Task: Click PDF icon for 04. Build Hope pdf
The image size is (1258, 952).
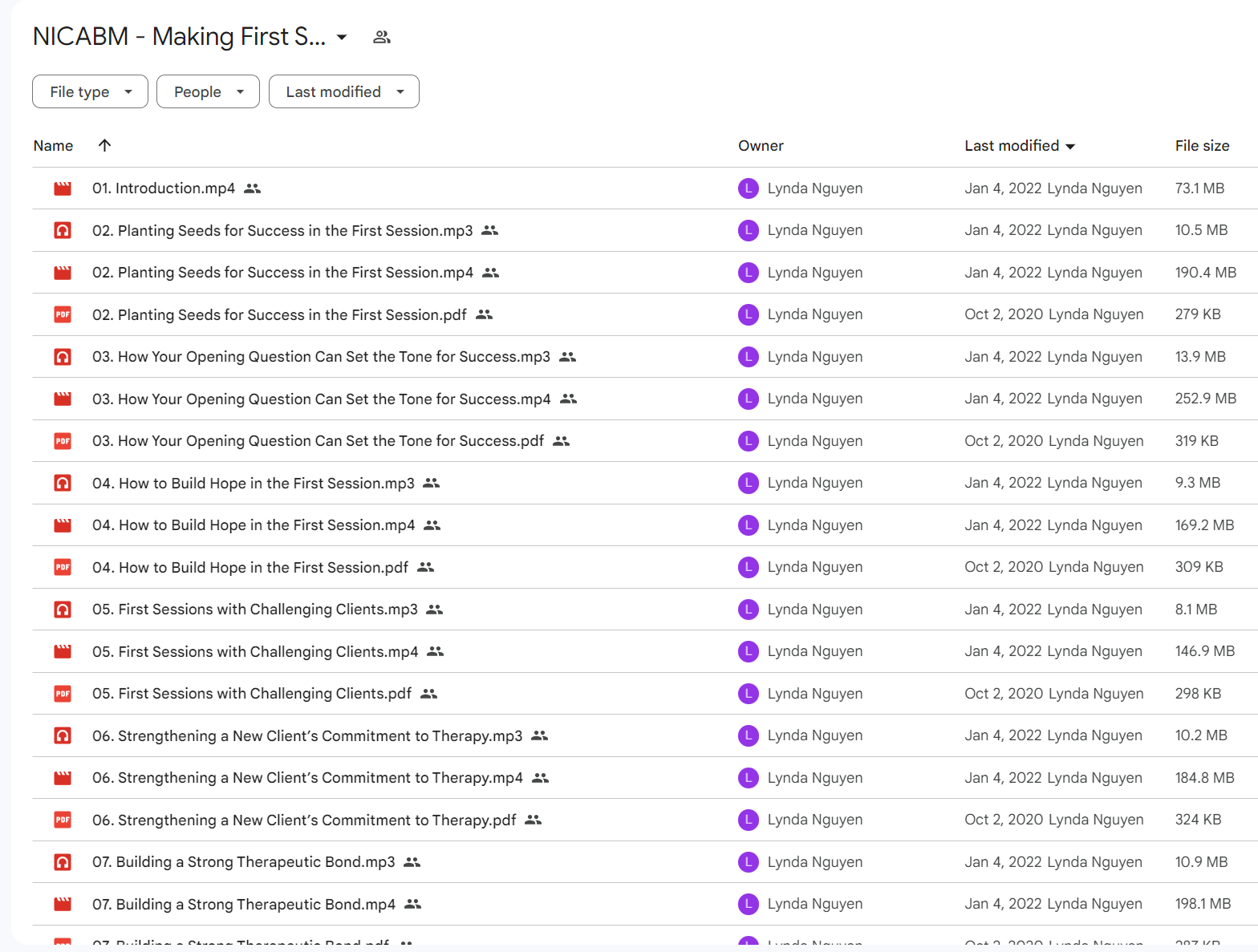Action: (x=63, y=567)
